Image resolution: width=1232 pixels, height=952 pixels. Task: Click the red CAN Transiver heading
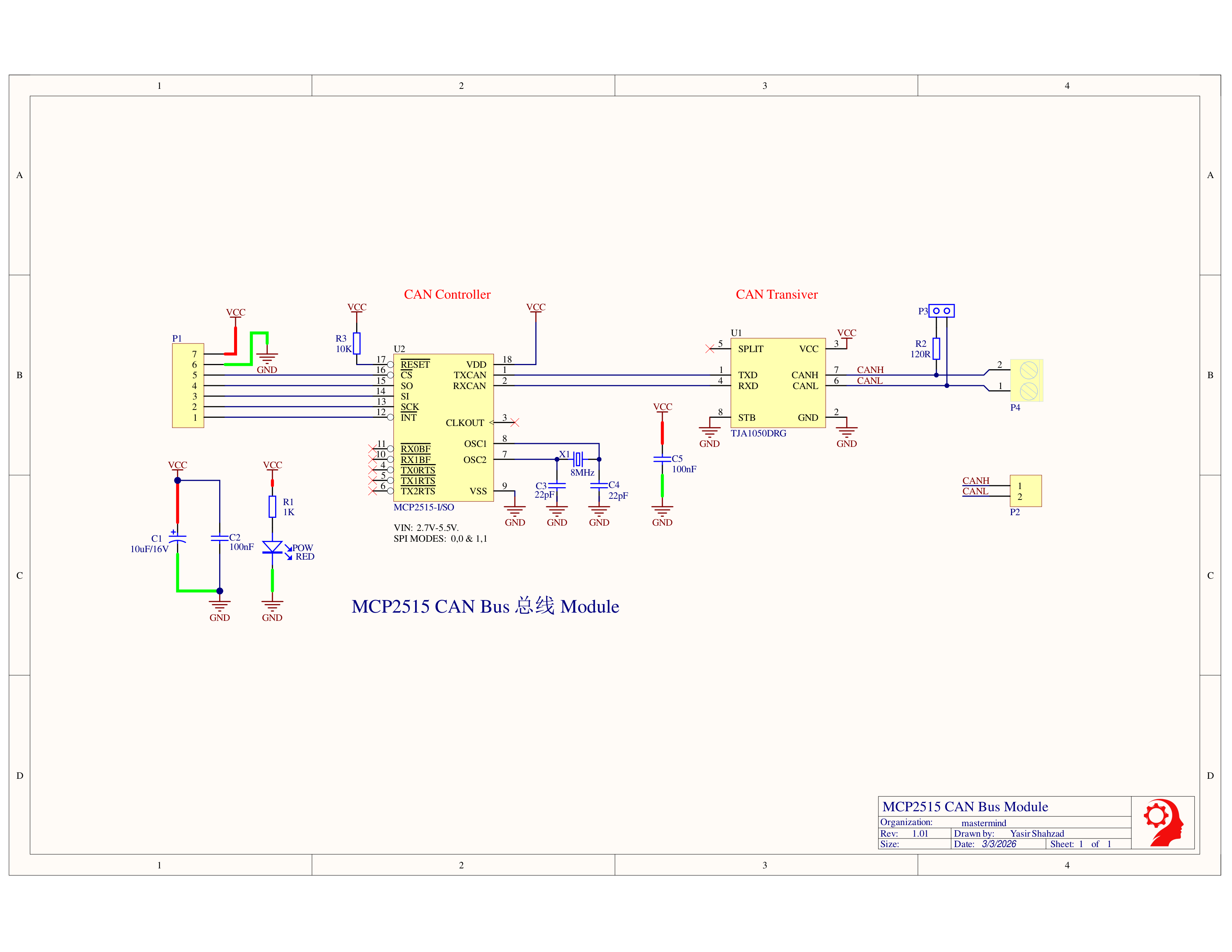(776, 295)
